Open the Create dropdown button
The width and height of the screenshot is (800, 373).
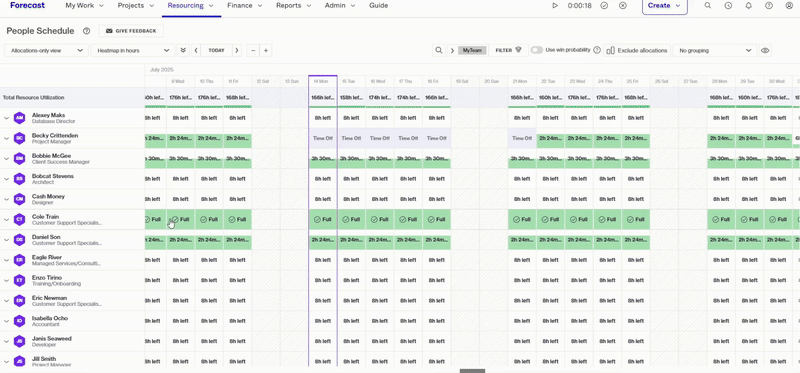click(664, 6)
